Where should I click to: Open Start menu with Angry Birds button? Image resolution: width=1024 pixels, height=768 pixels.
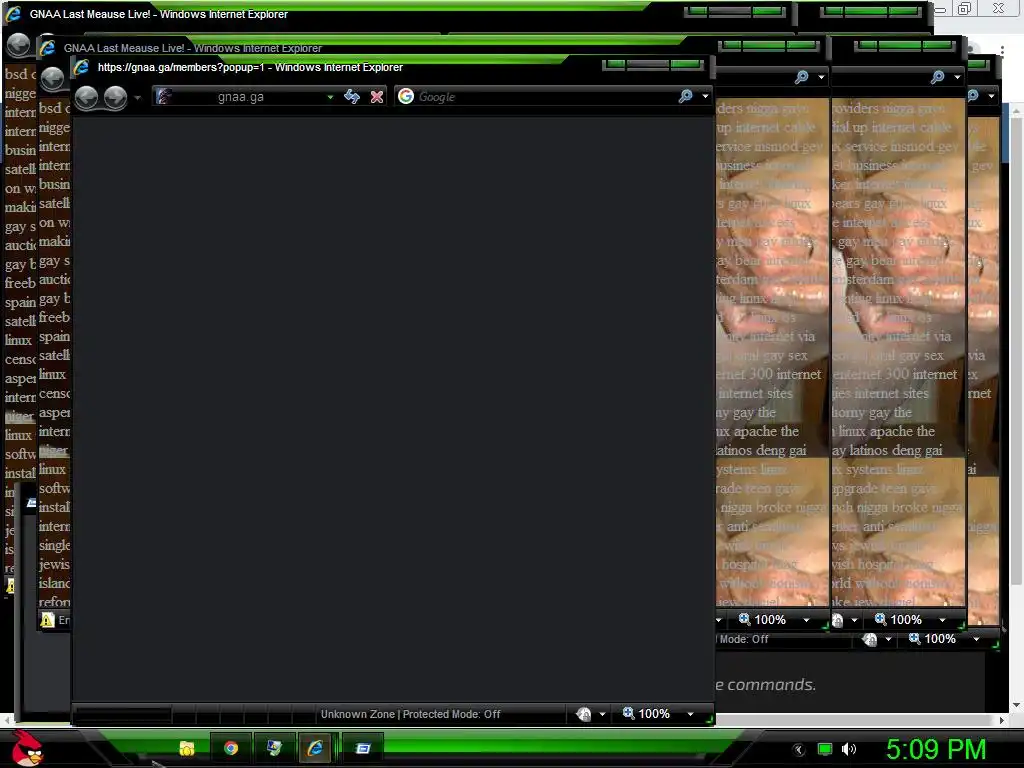point(27,748)
